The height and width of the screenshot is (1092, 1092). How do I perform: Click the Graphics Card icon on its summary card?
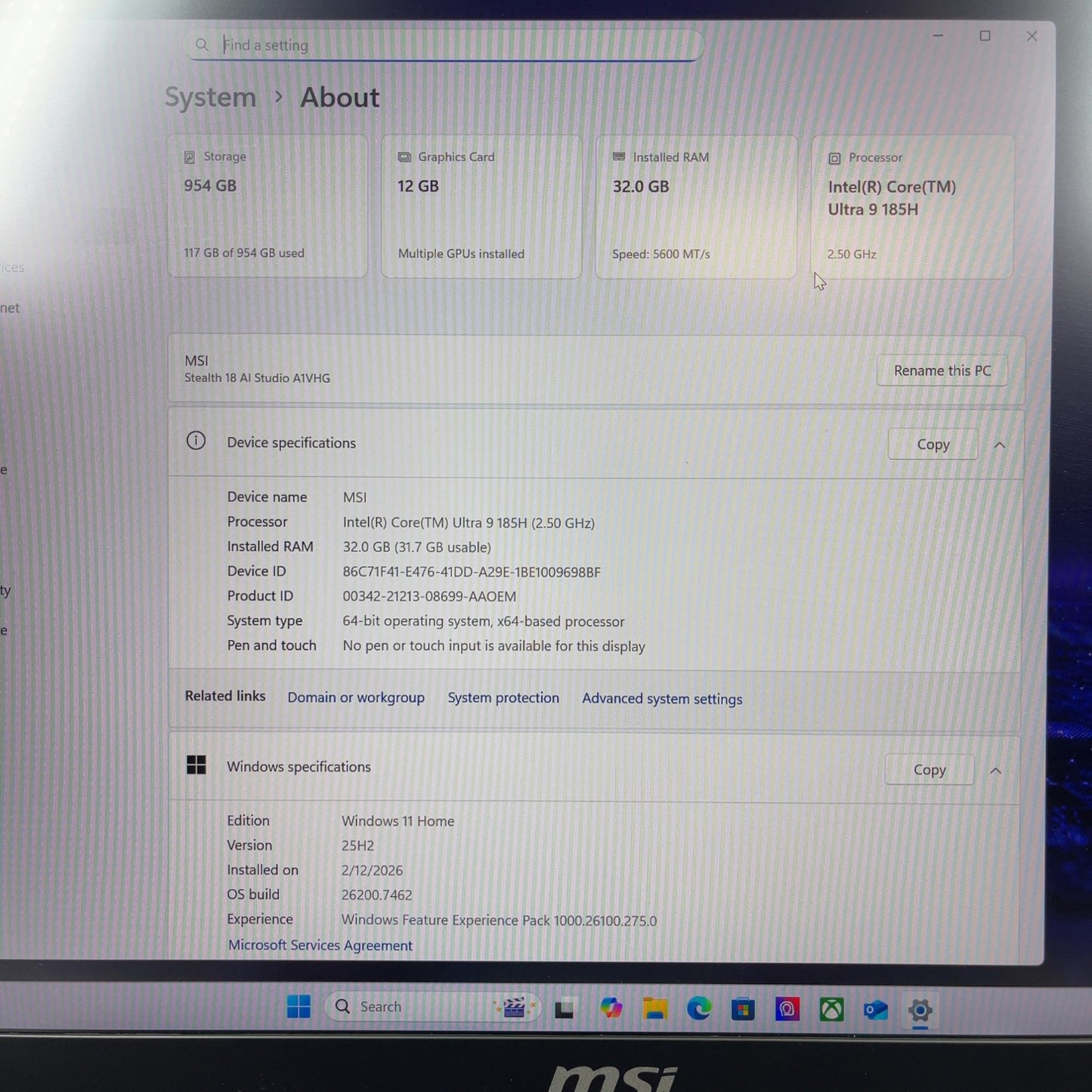point(404,156)
